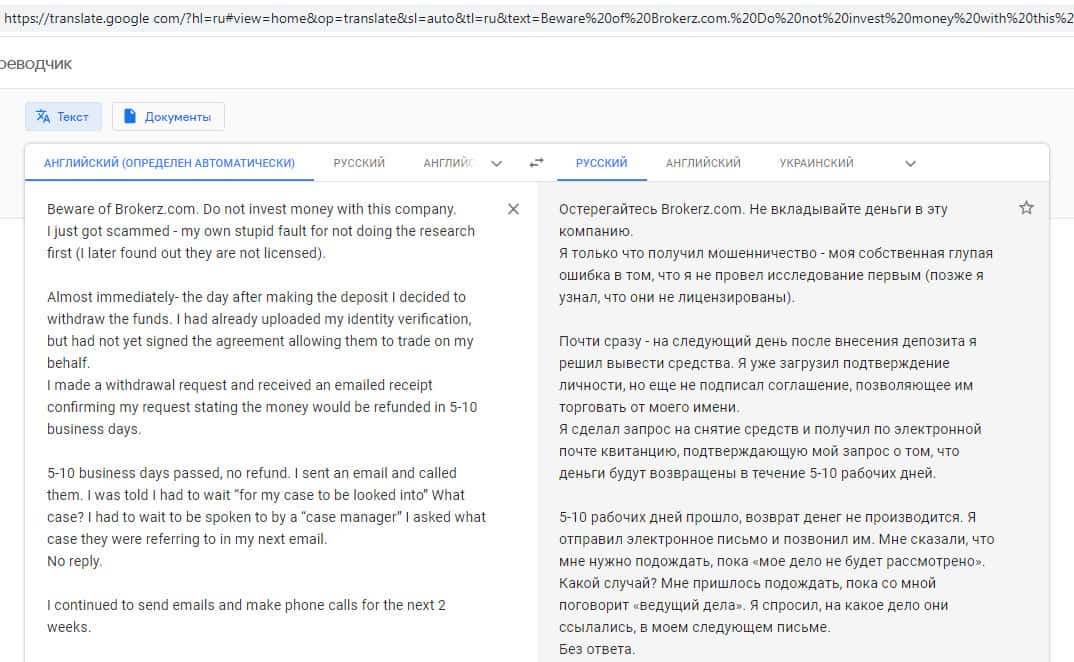The image size is (1074, 662).
Task: Select Украинский target language tab
Action: (816, 163)
